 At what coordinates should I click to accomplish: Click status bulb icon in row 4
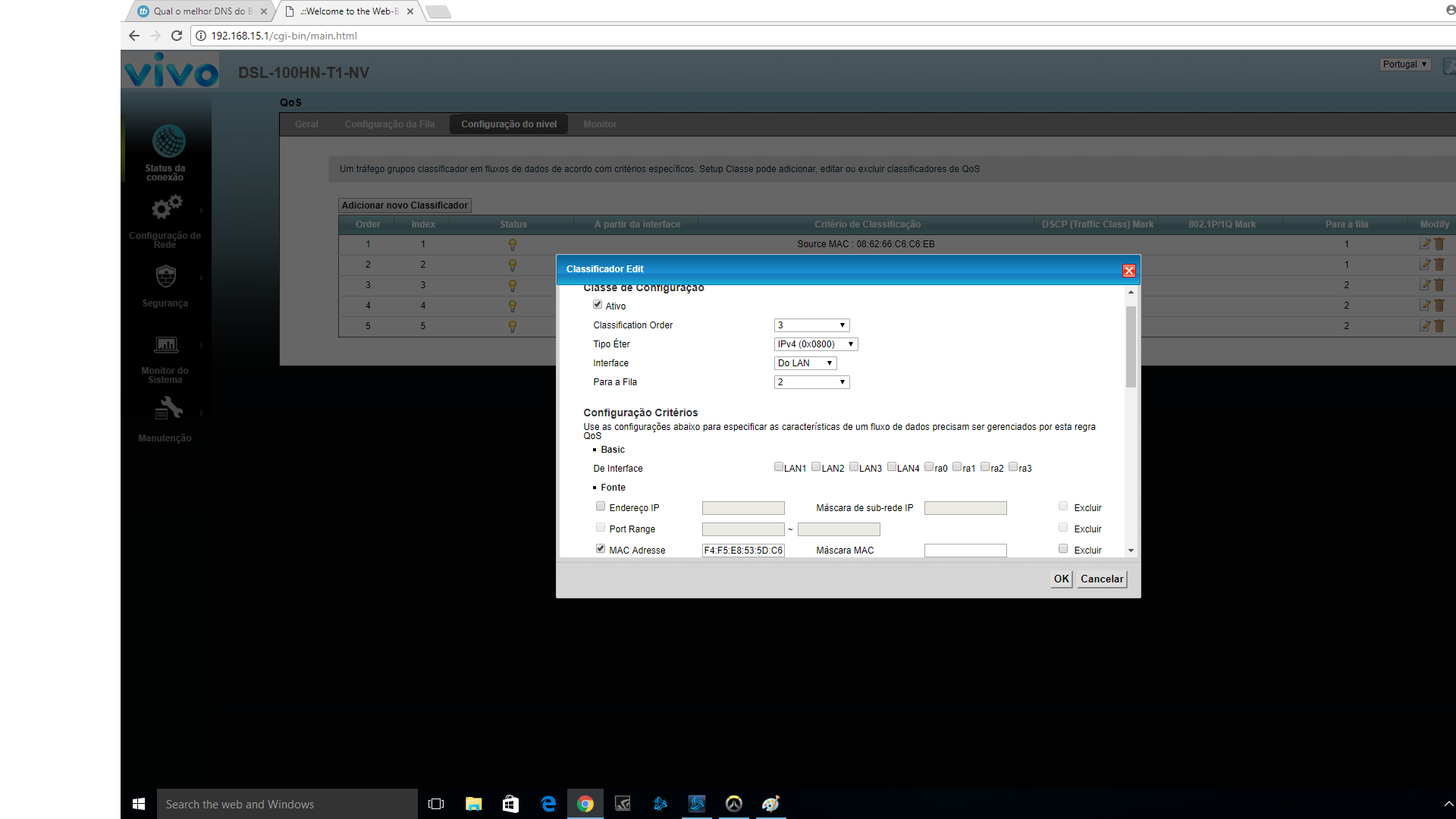pyautogui.click(x=513, y=306)
